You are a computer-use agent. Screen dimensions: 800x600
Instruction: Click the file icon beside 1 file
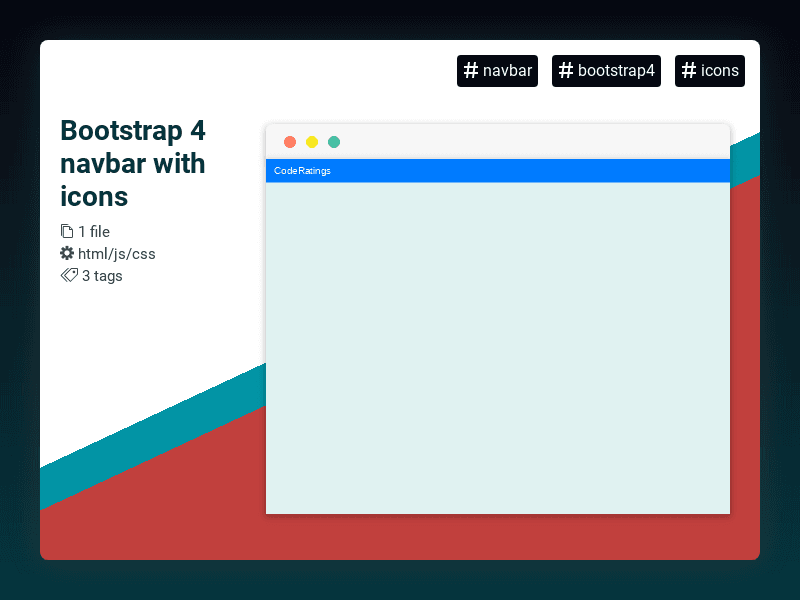coord(67,231)
